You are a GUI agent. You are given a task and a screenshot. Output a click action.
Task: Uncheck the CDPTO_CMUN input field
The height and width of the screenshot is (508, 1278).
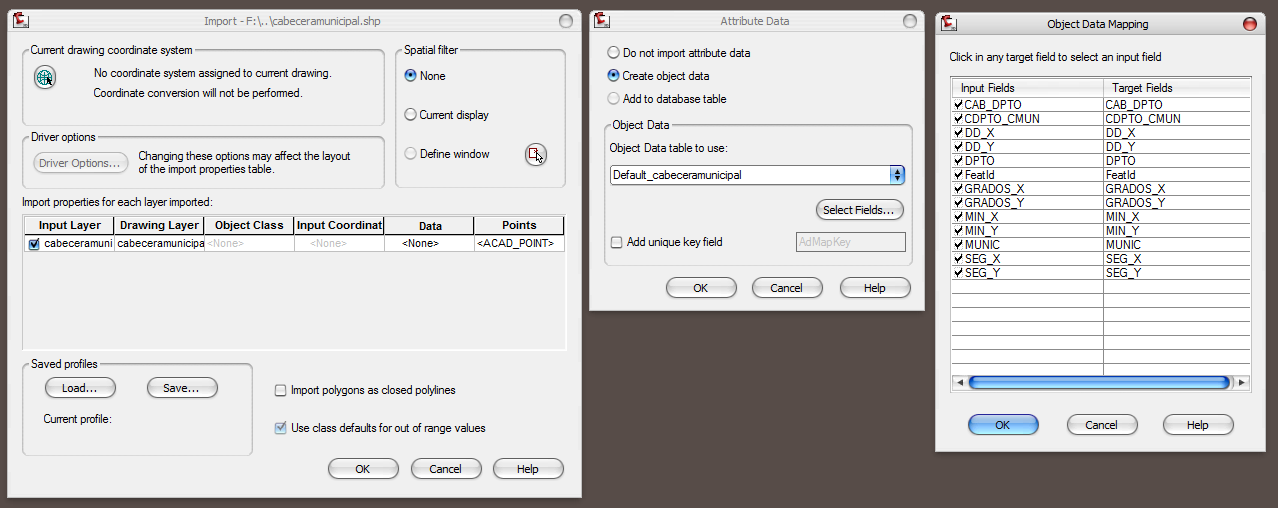click(x=959, y=118)
